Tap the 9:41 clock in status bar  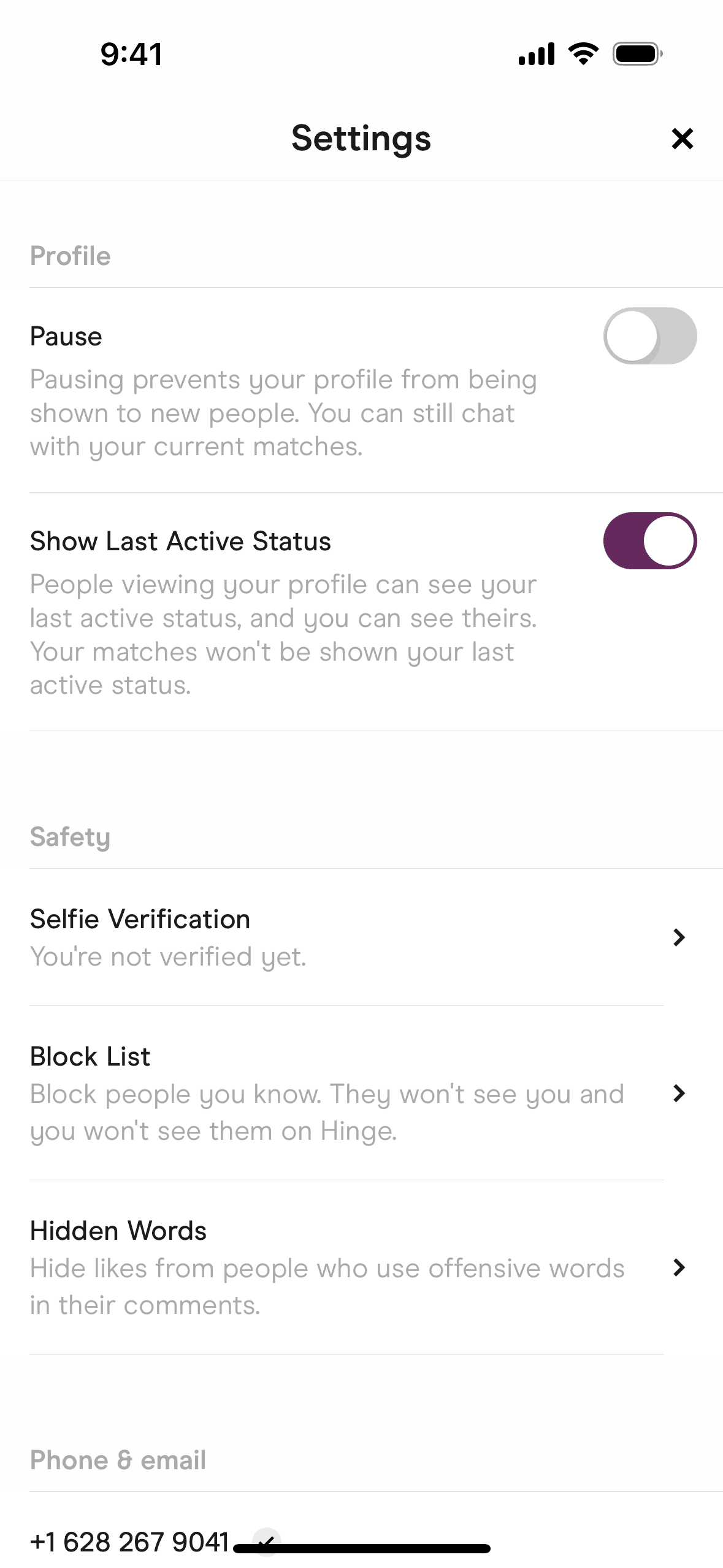132,54
